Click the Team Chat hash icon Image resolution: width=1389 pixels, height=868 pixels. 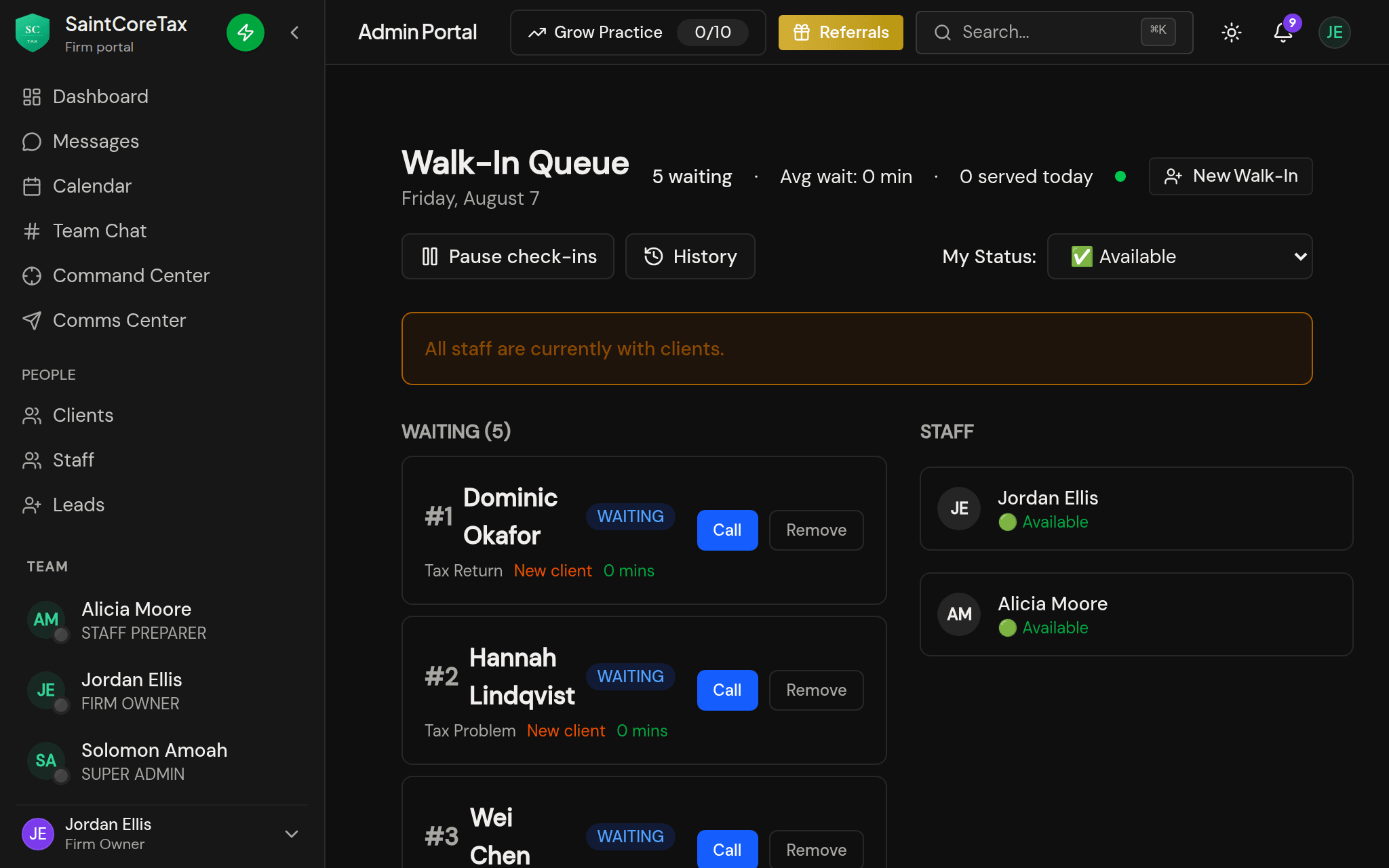click(x=32, y=231)
